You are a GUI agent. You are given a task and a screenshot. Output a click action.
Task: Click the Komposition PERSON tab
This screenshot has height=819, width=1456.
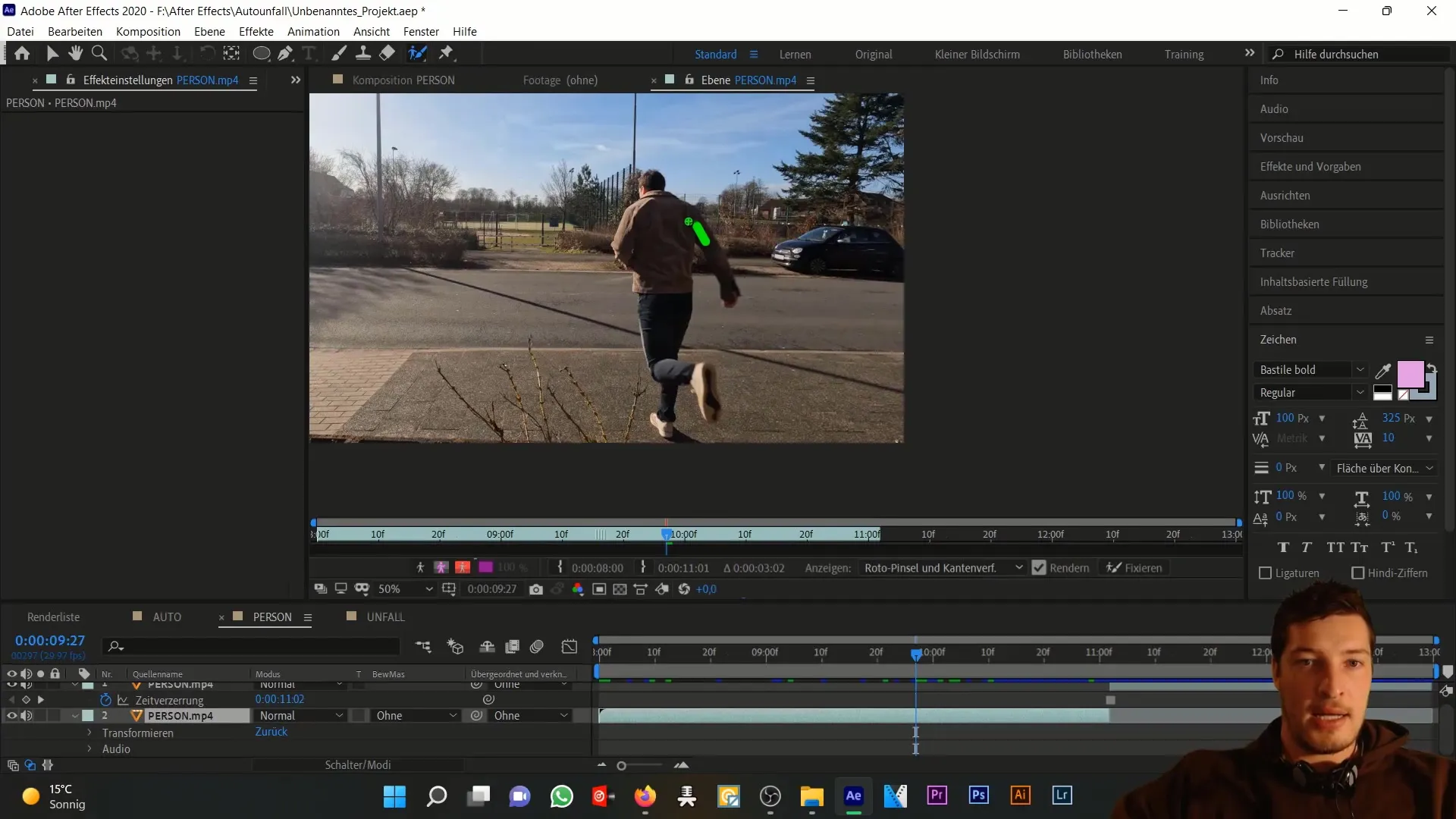coord(404,80)
